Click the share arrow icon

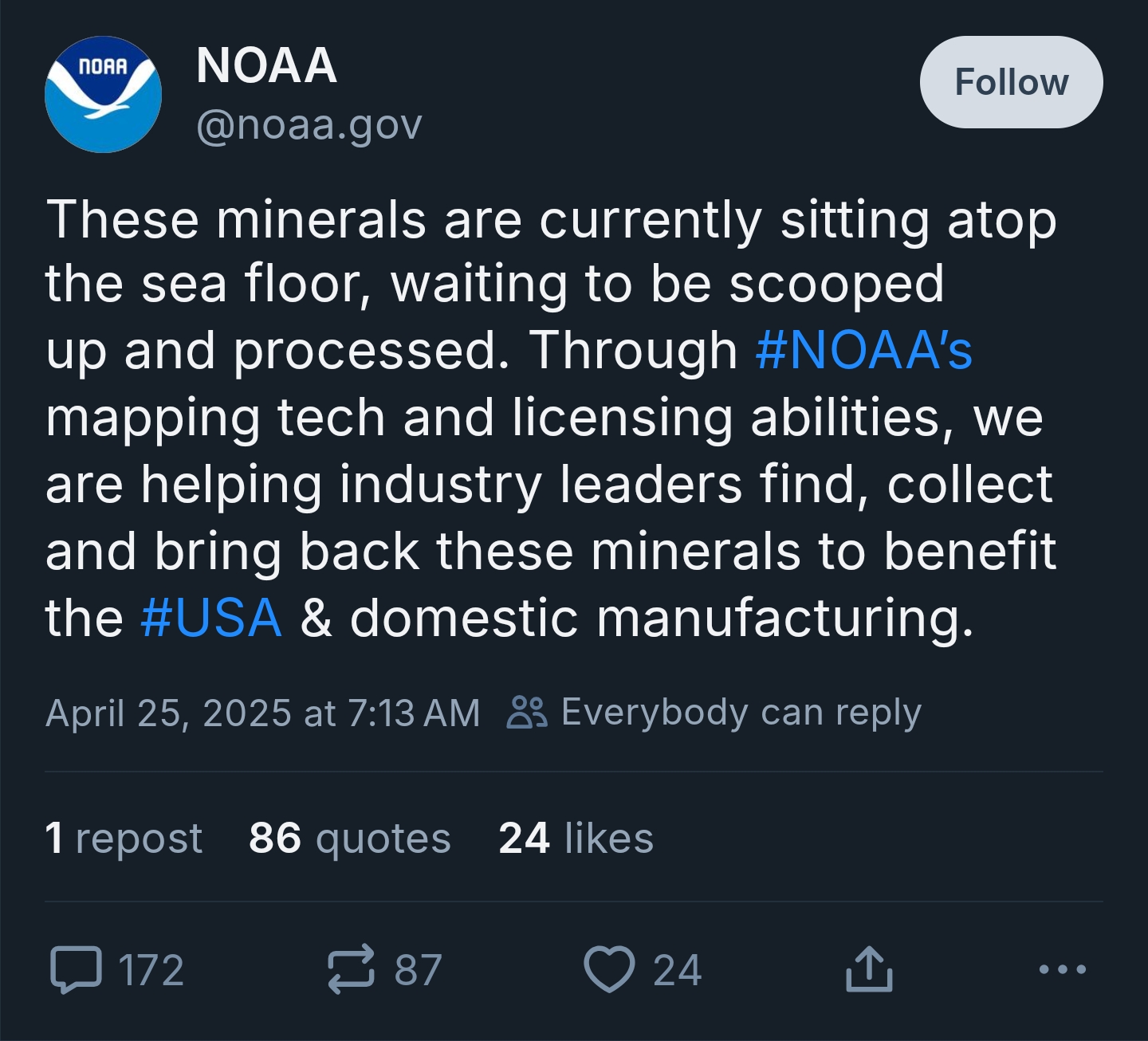pos(868,969)
